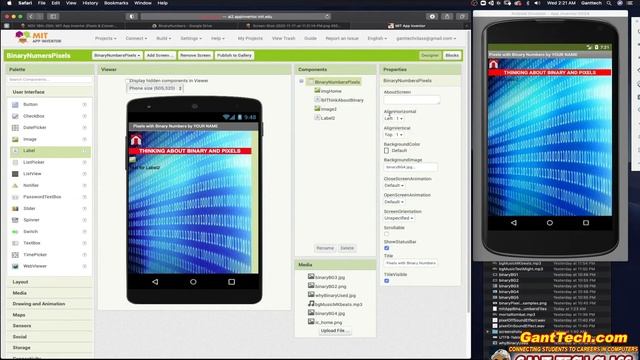Open the BinaryNumbersPixels screen selector dropdown

pyautogui.click(x=117, y=56)
